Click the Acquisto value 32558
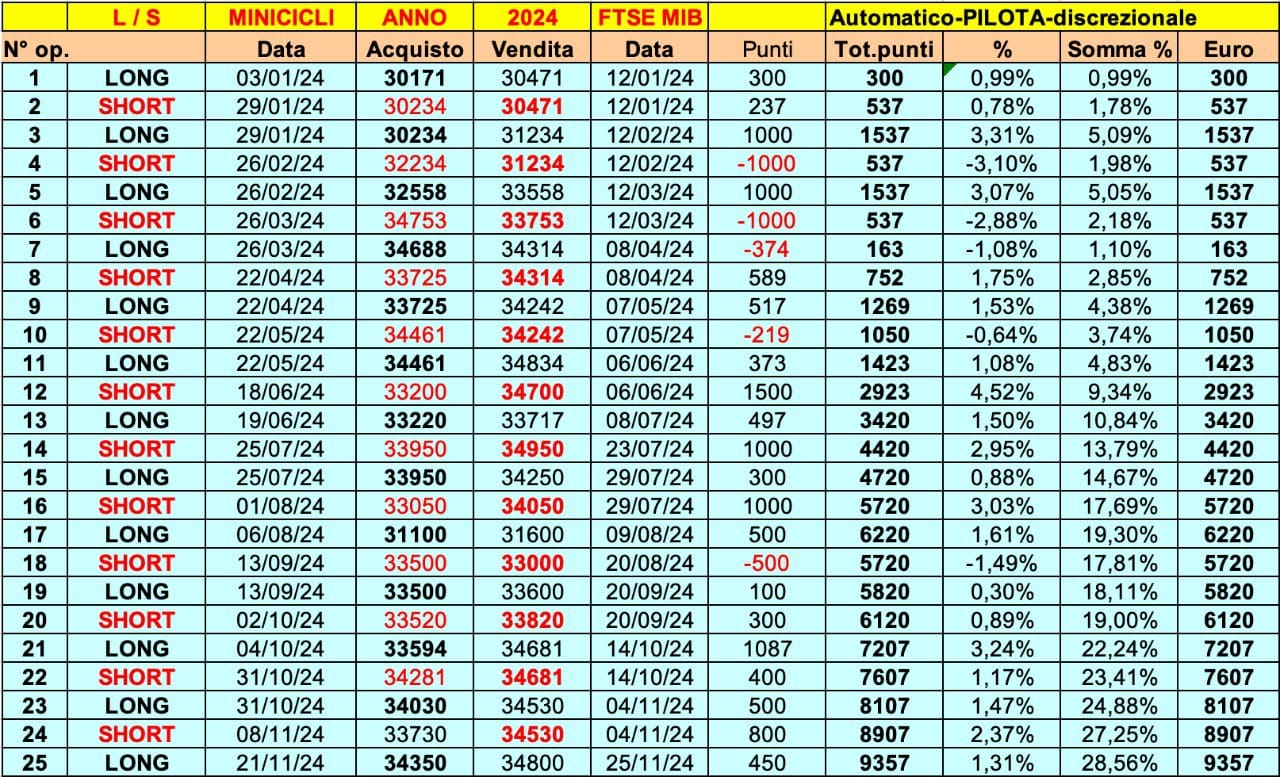The image size is (1280, 777). (415, 192)
